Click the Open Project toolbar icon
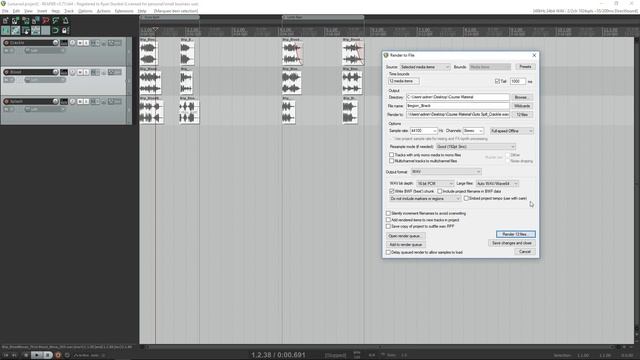This screenshot has height=360, width=640. pyautogui.click(x=15, y=20)
